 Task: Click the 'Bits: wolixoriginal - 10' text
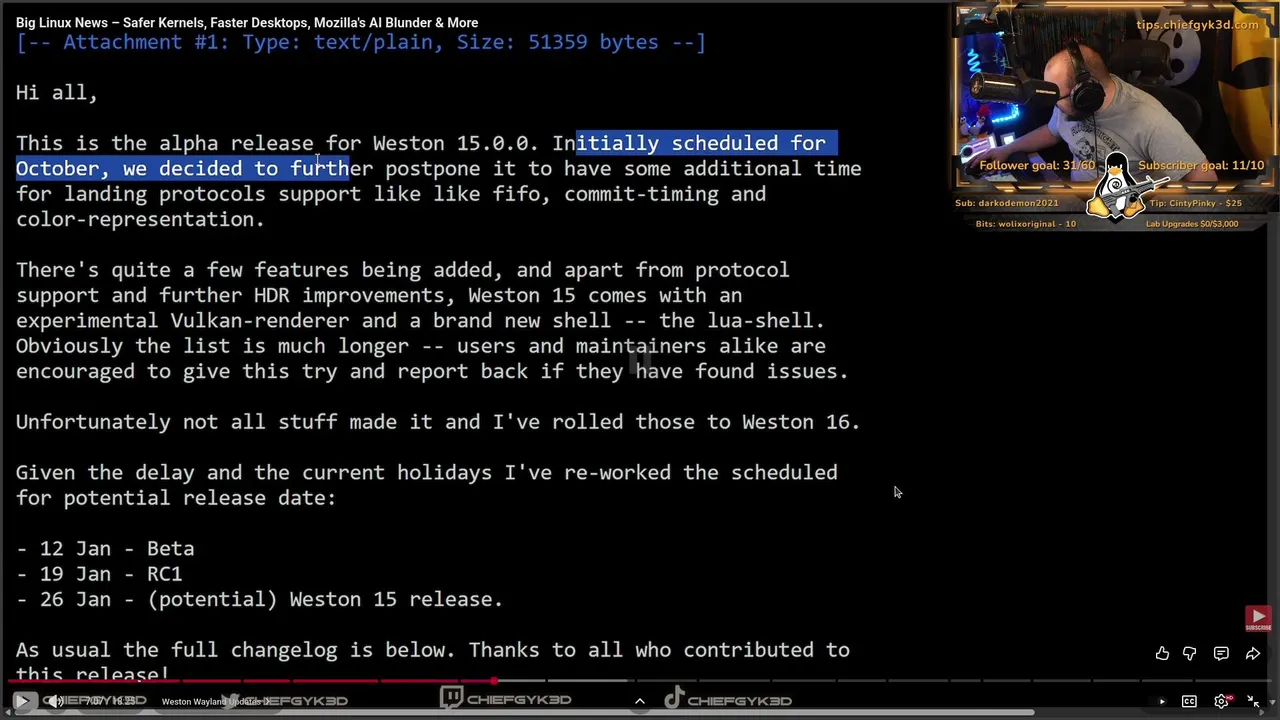click(x=1026, y=224)
